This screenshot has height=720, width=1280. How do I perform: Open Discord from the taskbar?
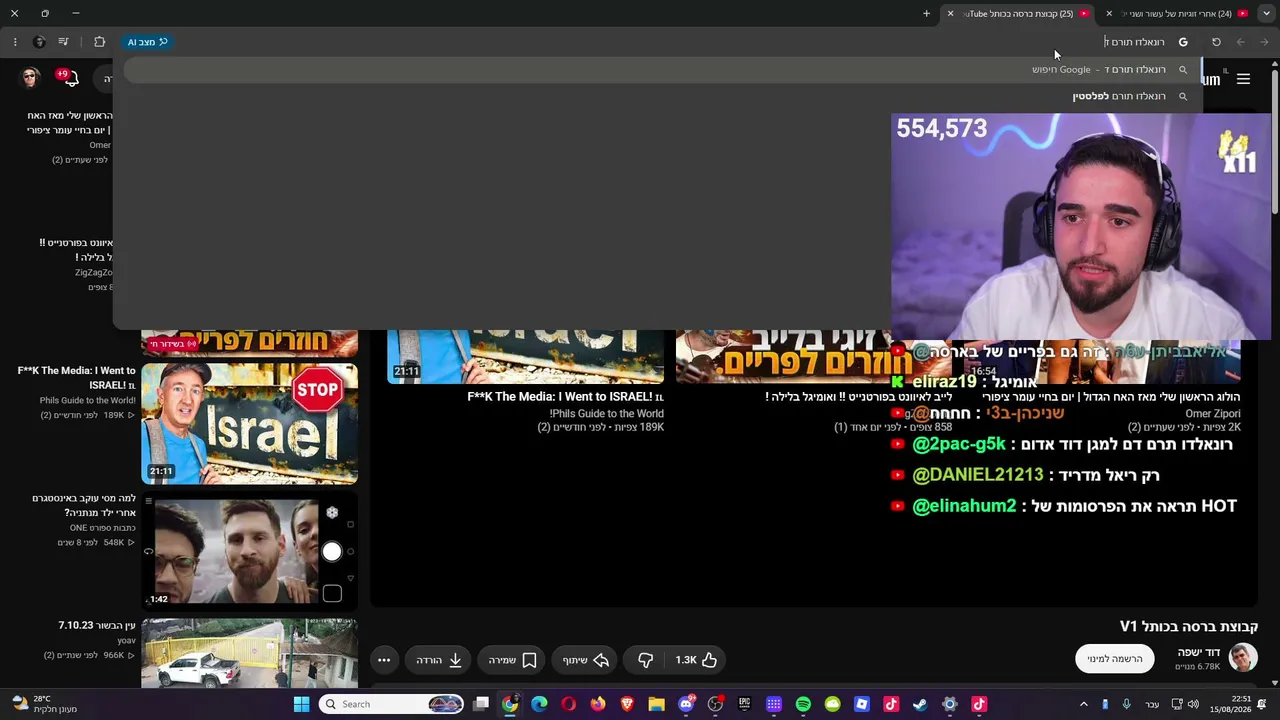686,704
